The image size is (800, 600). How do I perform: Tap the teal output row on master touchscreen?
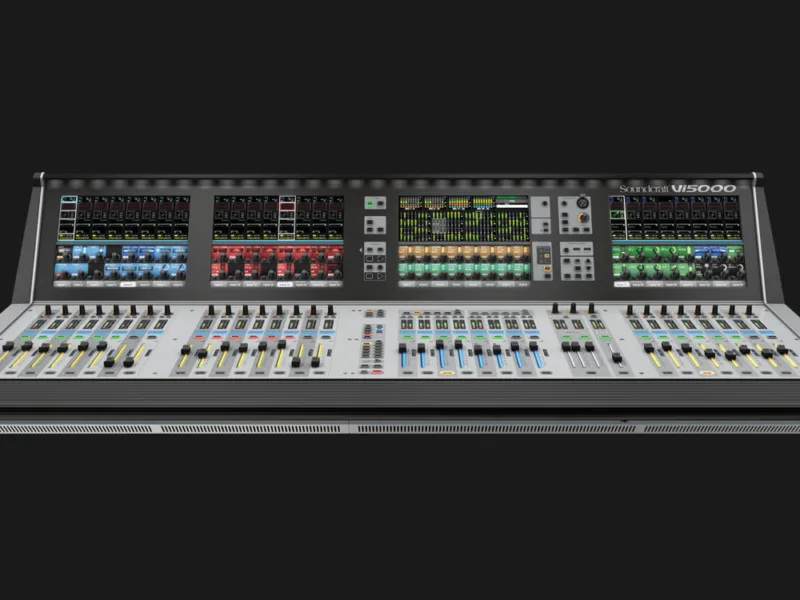464,269
